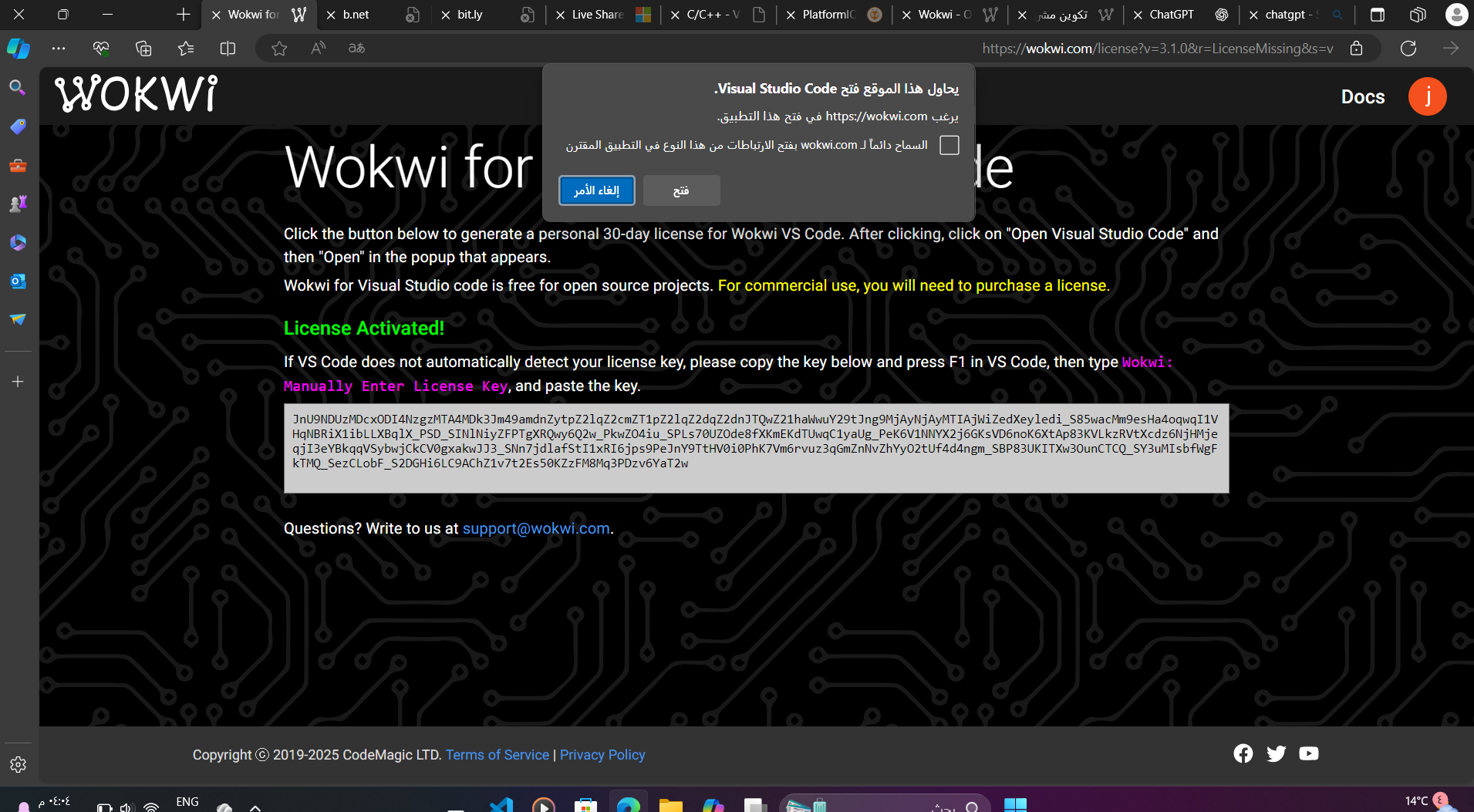This screenshot has width=1474, height=812.
Task: Click the taskbar search box
Action: coord(885,804)
